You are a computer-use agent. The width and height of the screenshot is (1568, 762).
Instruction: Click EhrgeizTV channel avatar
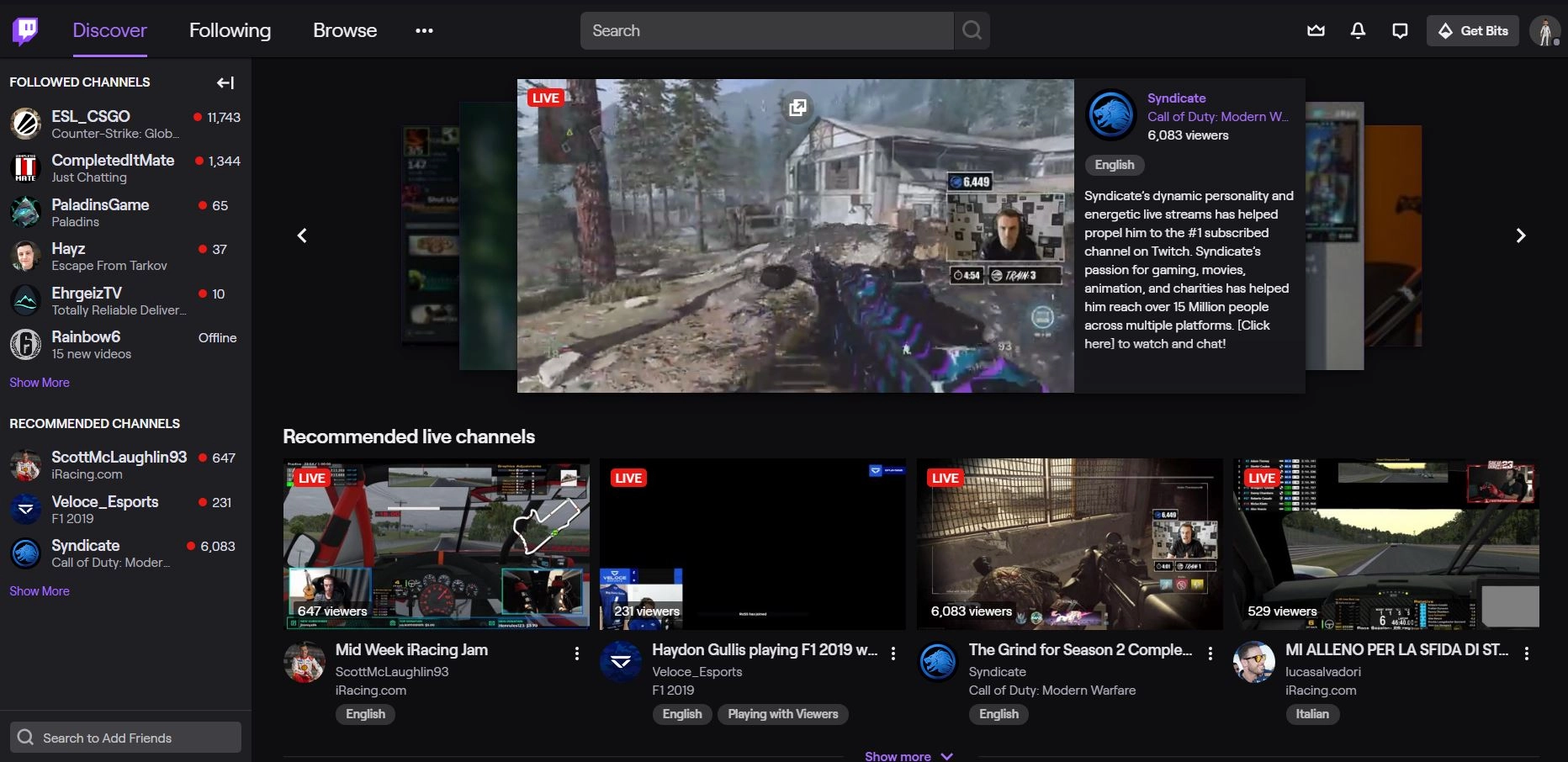pyautogui.click(x=25, y=300)
